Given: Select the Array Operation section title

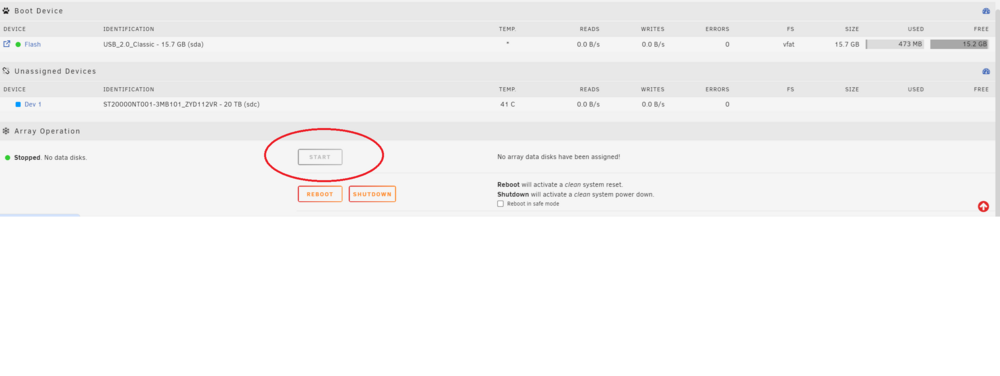Looking at the screenshot, I should coord(47,131).
